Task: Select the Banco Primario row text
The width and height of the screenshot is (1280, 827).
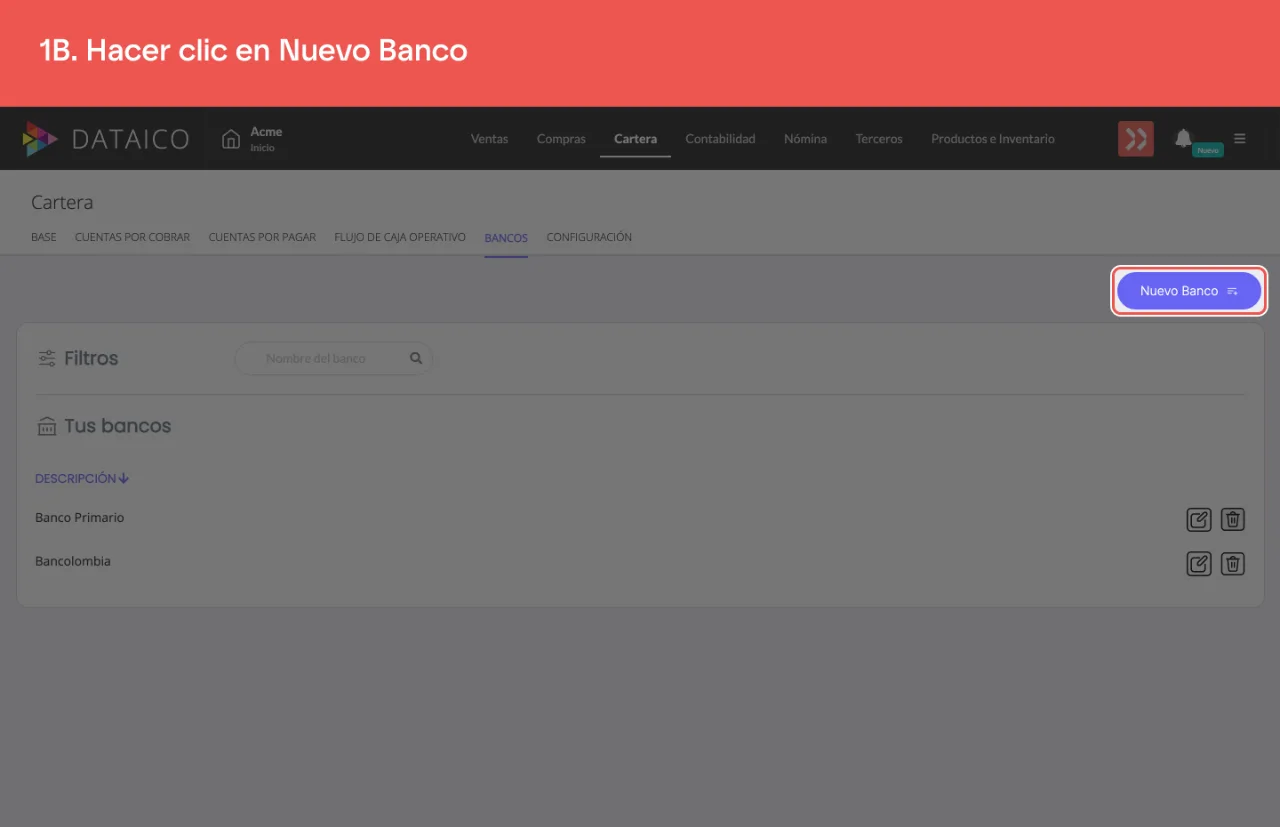Action: click(80, 518)
